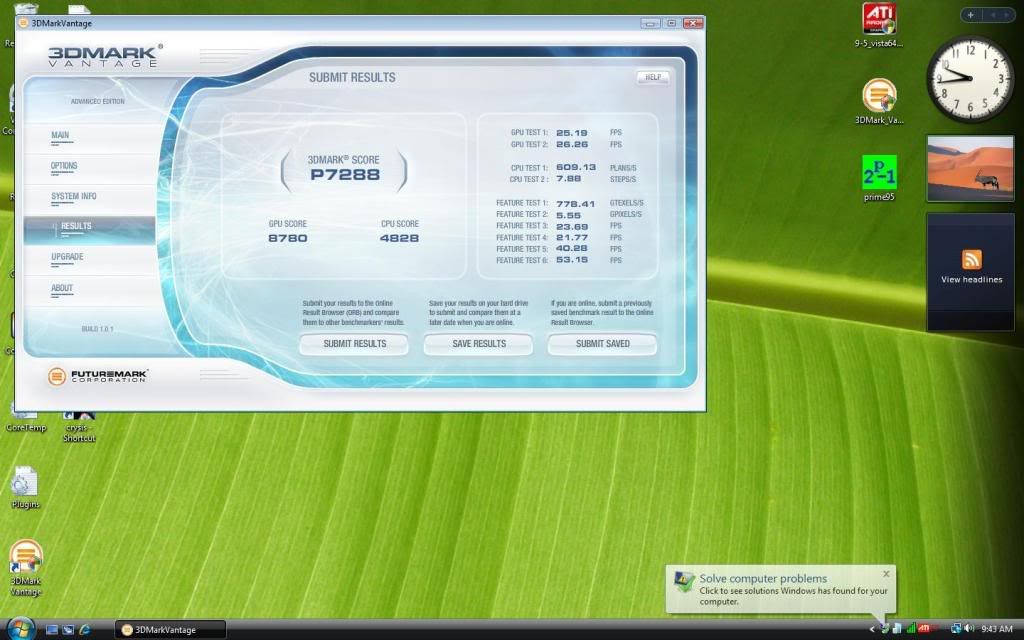This screenshot has width=1024, height=640.
Task: Click the RSS View headlines gadget
Action: 970,271
